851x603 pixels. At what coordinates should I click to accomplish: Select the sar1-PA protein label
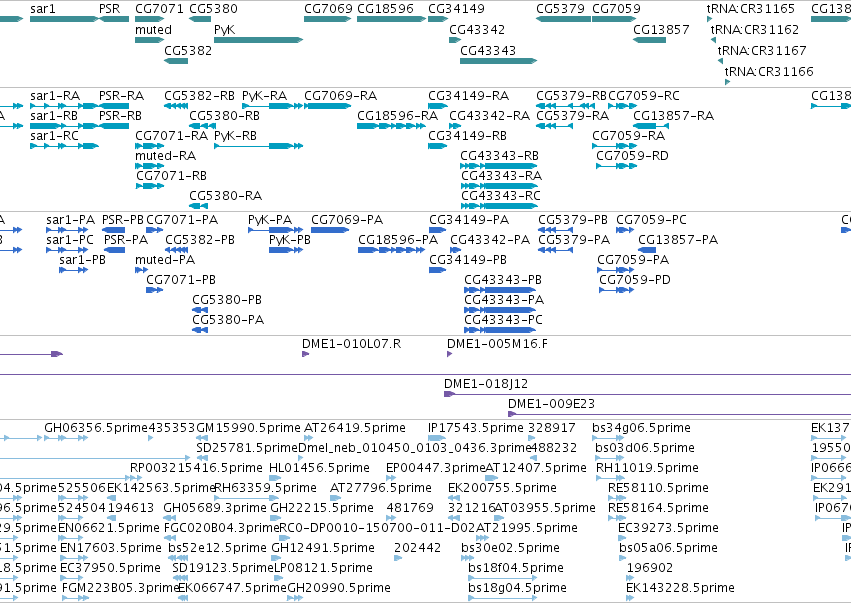[70, 220]
